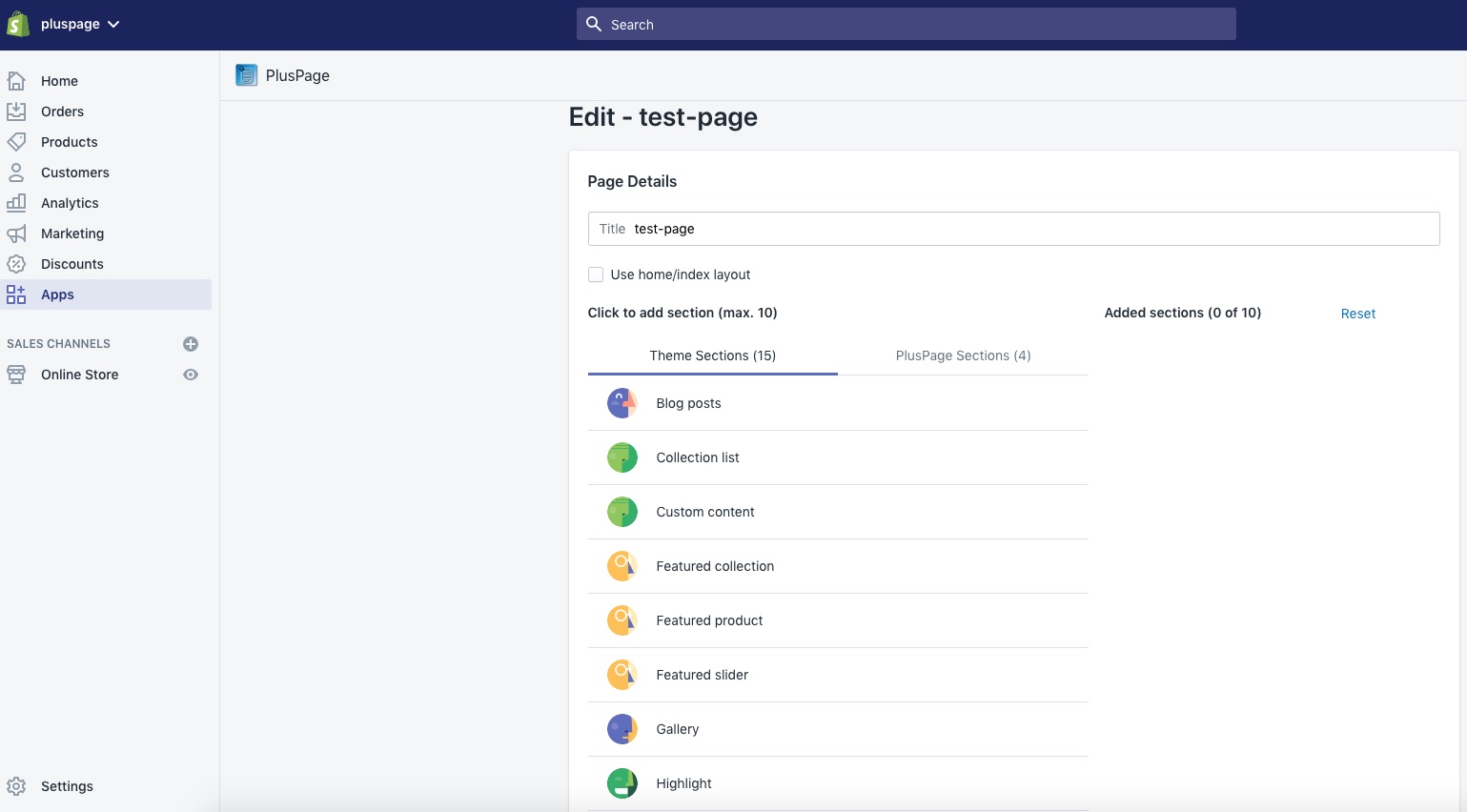Viewport: 1467px width, 812px height.
Task: Click the plus icon next to Sales Channels
Action: 191,344
